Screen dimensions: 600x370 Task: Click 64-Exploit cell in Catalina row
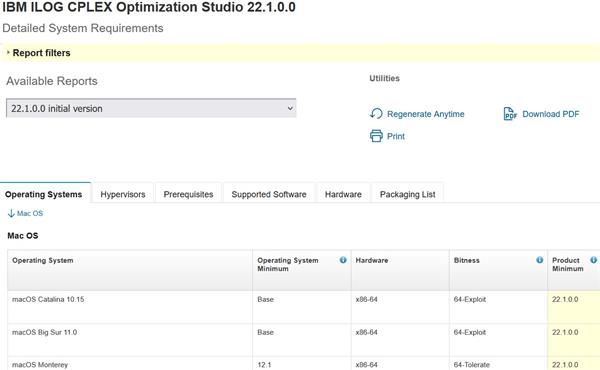pos(498,307)
